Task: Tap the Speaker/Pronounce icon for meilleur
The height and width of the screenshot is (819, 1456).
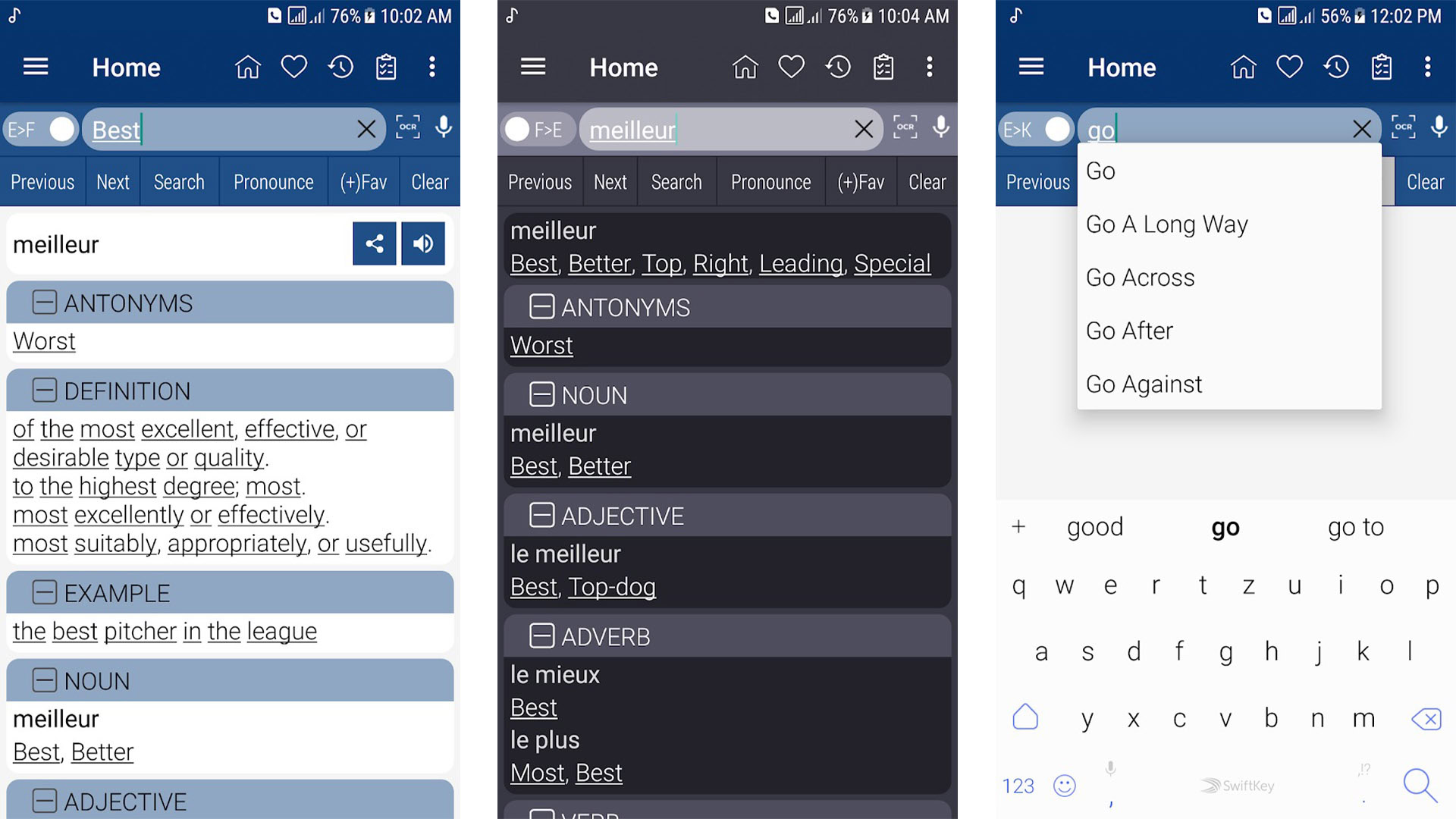Action: (423, 243)
